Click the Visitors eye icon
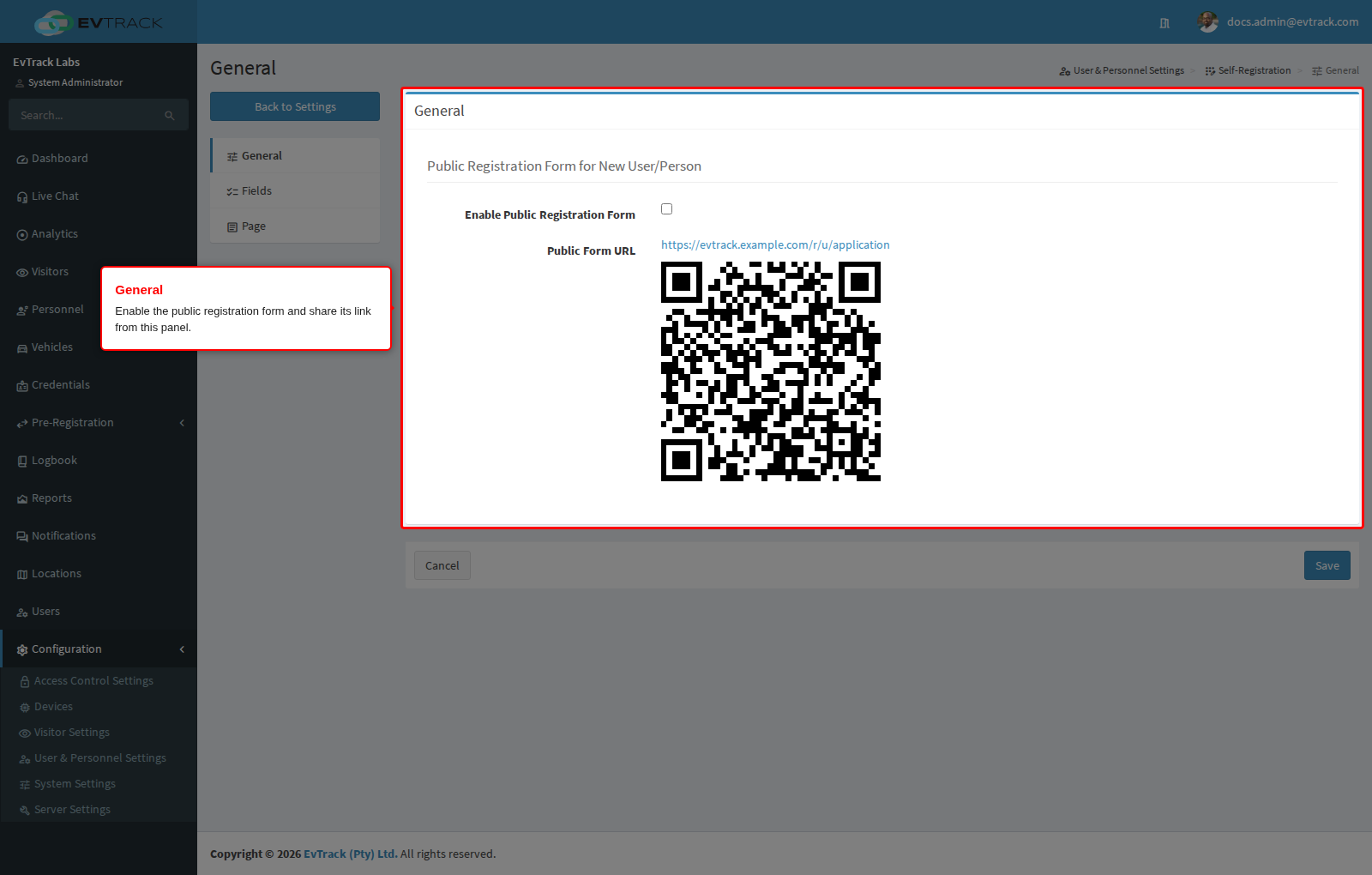1372x875 pixels. tap(22, 273)
